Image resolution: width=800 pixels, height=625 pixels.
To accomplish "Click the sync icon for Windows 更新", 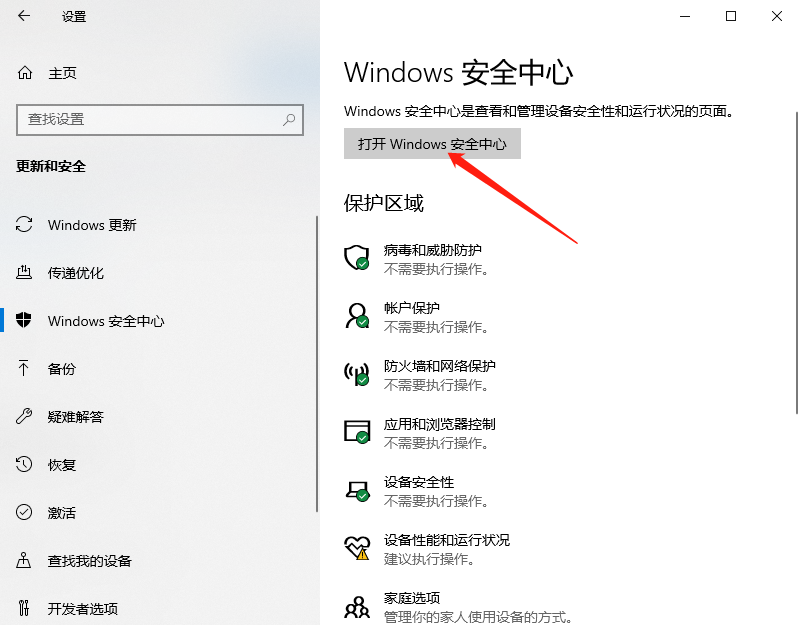I will [x=24, y=224].
